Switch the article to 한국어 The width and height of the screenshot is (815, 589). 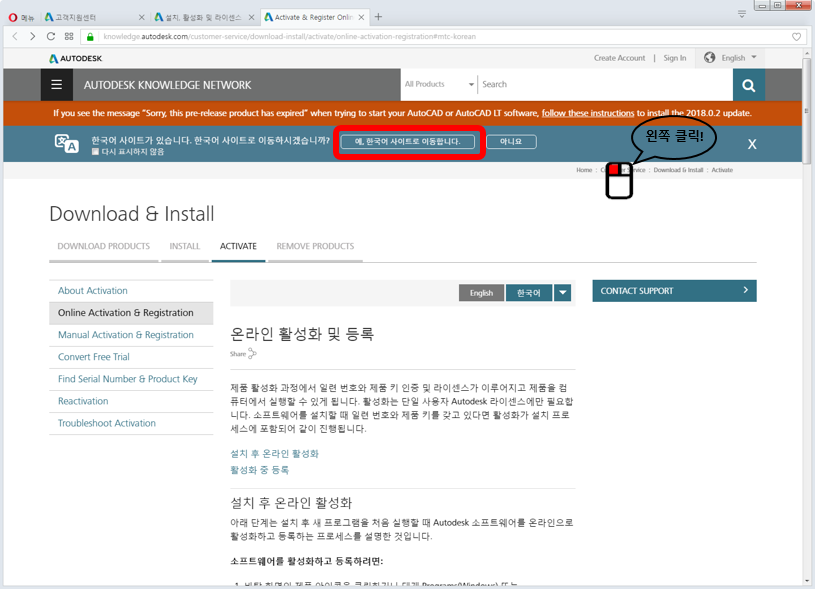tap(529, 293)
